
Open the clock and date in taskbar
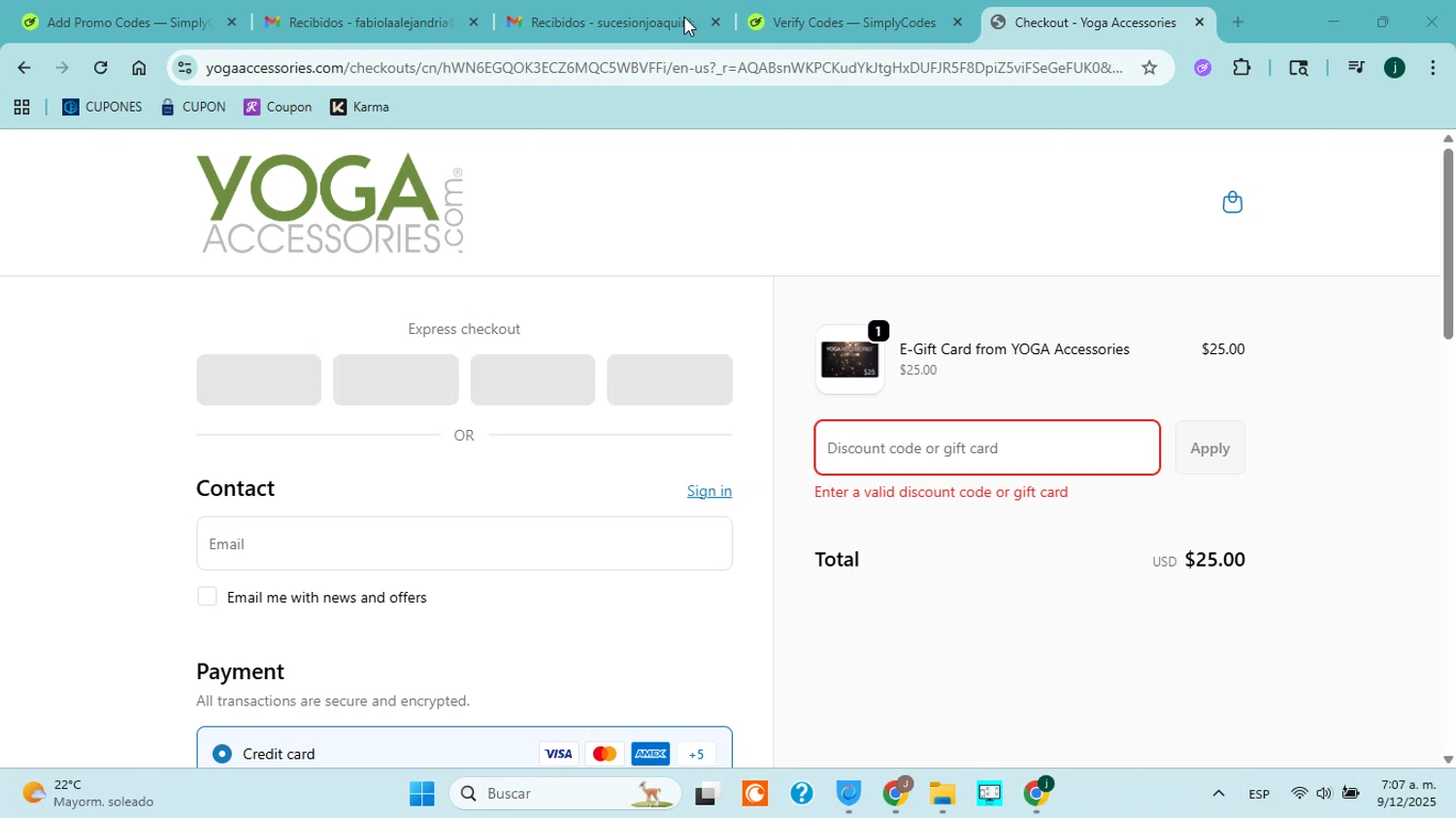(x=1406, y=794)
